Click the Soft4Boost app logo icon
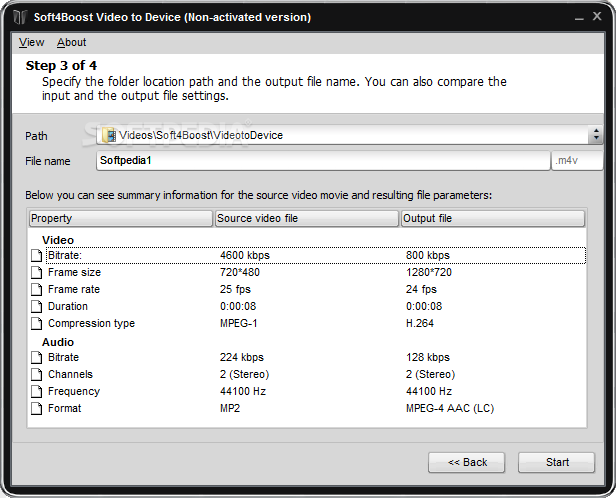Image resolution: width=616 pixels, height=498 pixels. [20, 17]
